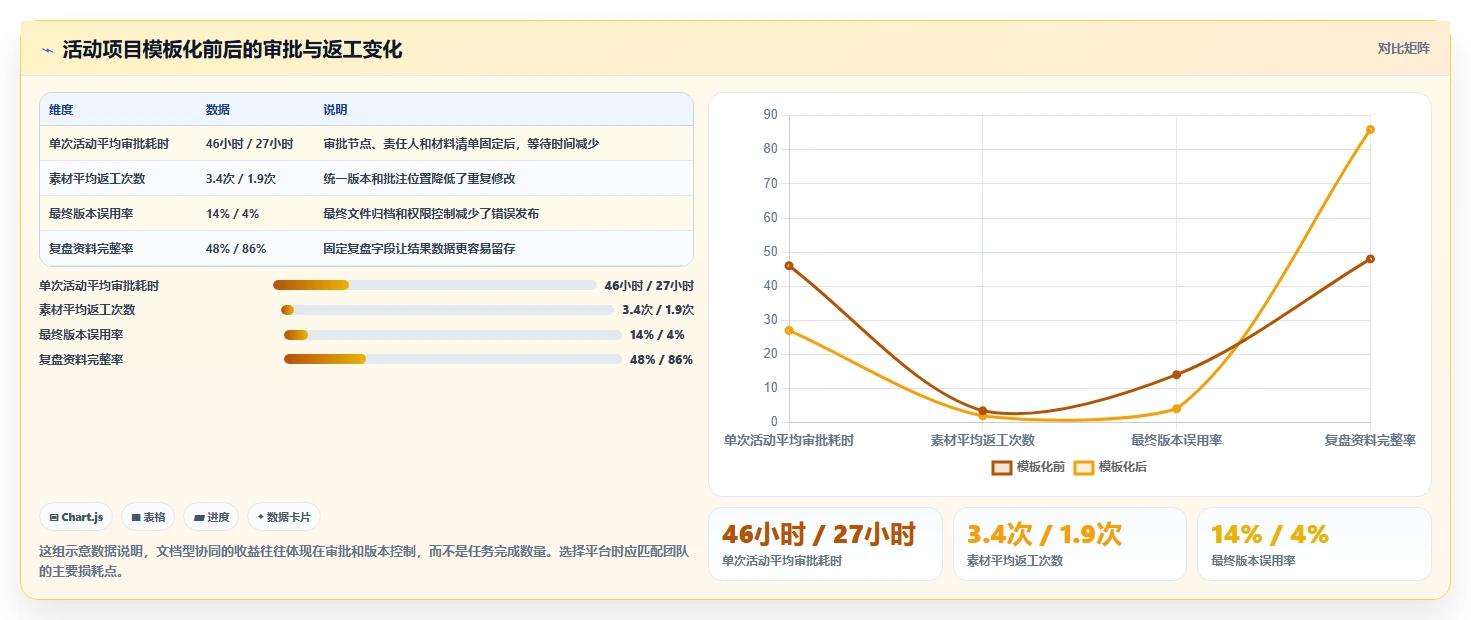The image size is (1471, 620).
Task: Open the 14% / 4% stat card
Action: [1314, 544]
